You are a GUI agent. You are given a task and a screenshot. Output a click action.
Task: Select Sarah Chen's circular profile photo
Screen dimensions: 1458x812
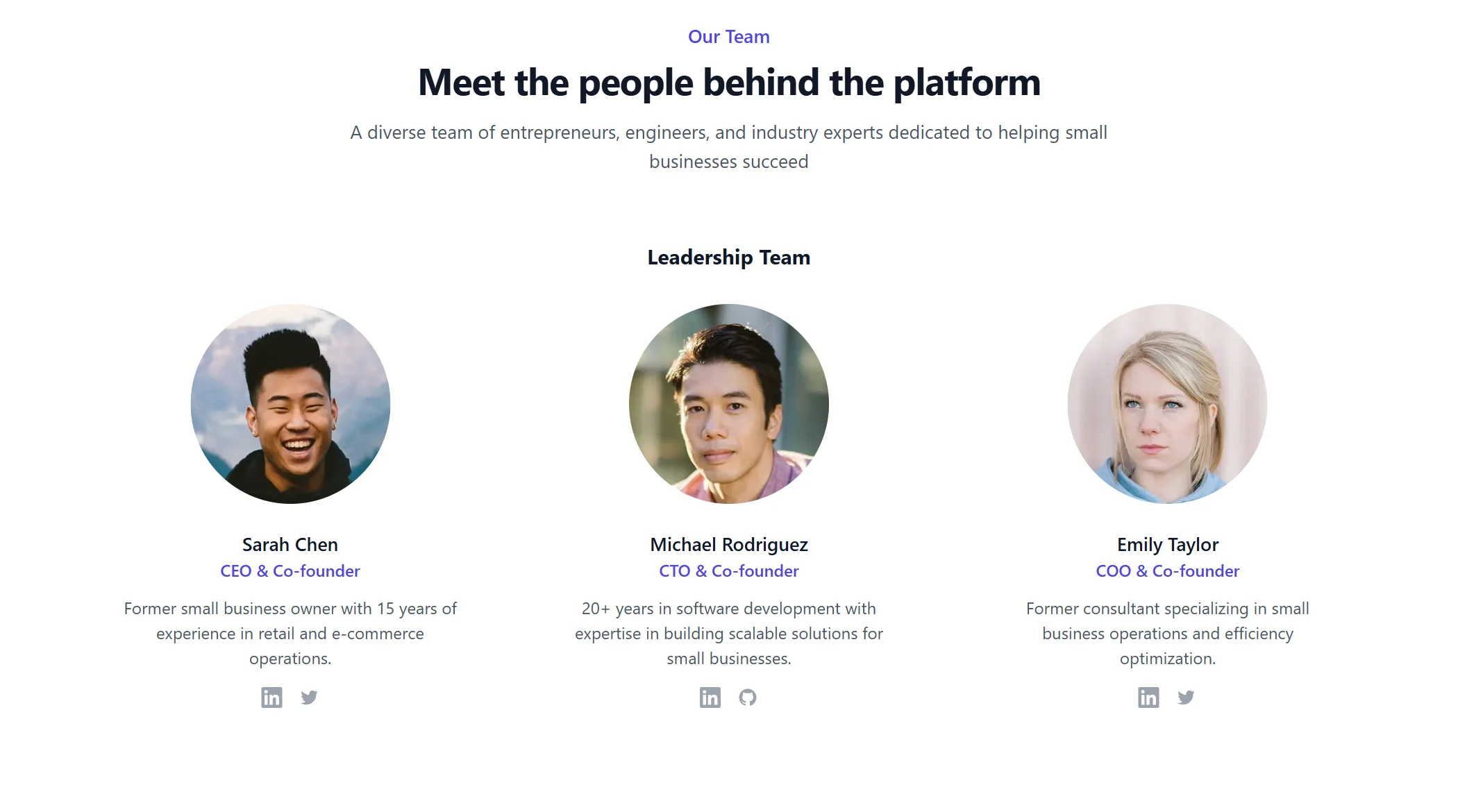pyautogui.click(x=290, y=404)
